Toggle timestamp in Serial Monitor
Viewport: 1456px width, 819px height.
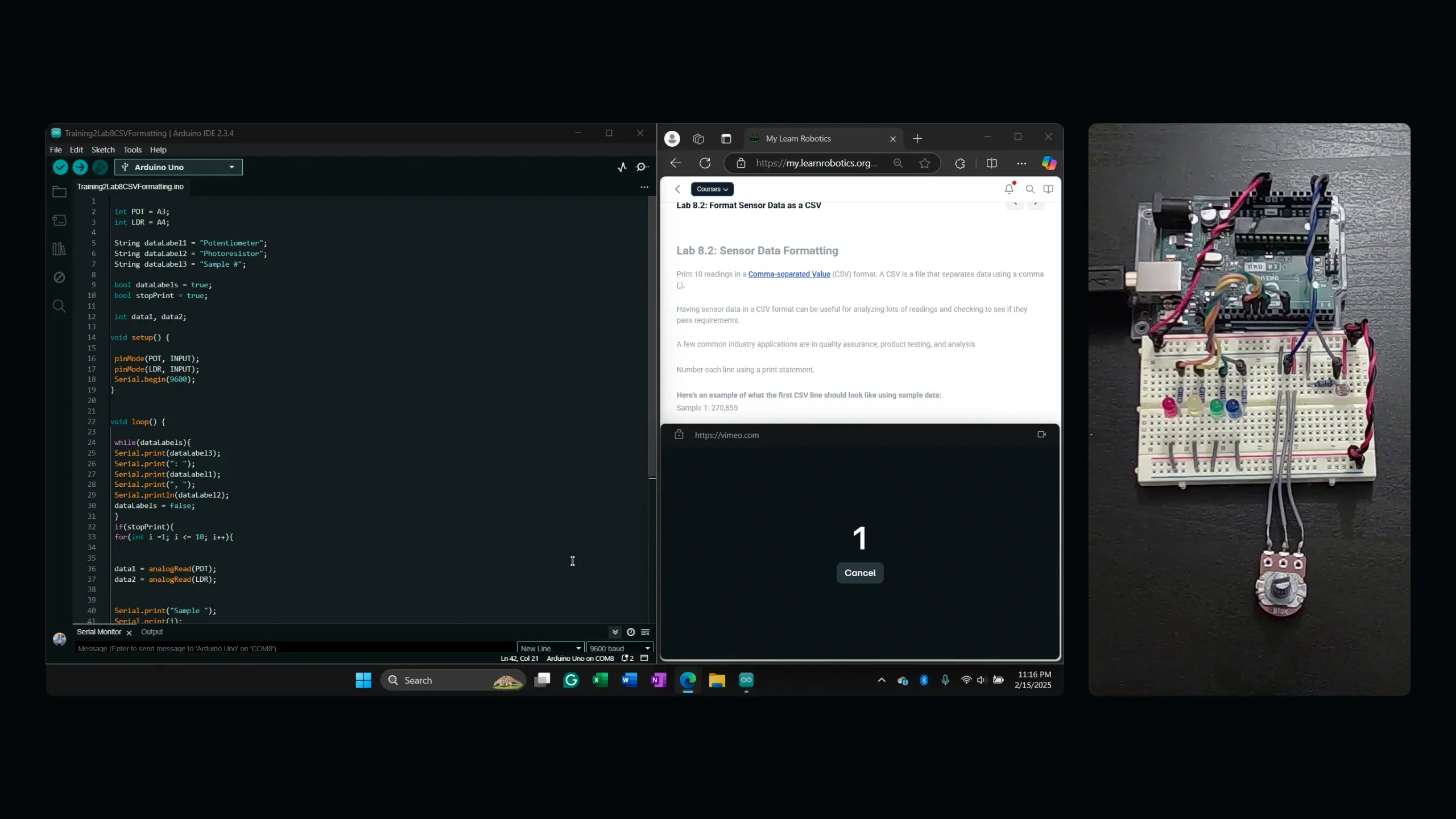(x=630, y=632)
